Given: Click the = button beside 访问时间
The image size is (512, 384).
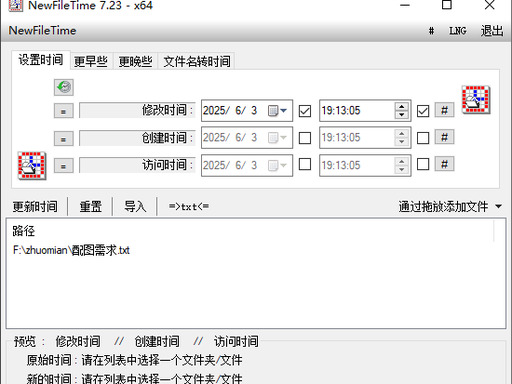Looking at the screenshot, I should coord(63,165).
